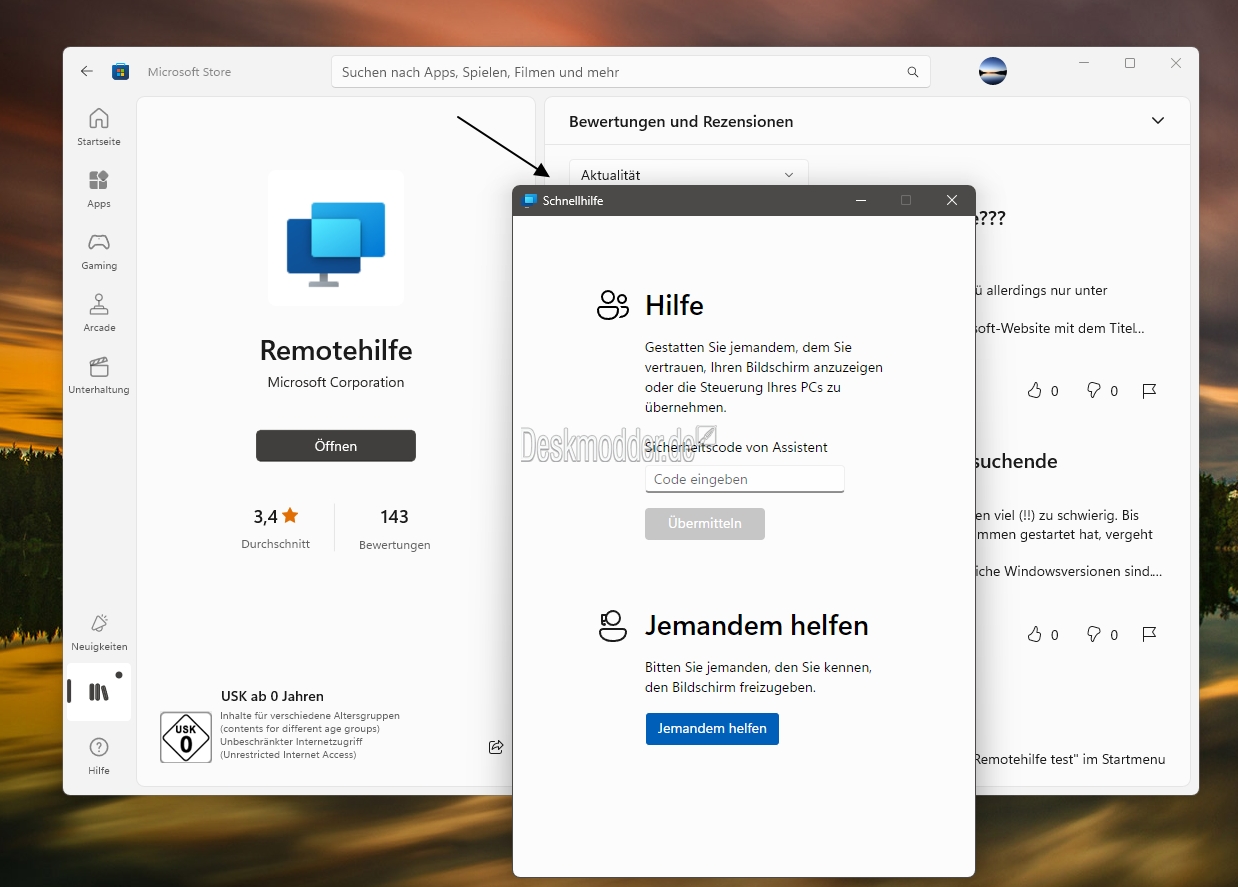
Task: Click the user profile avatar
Action: 992,72
